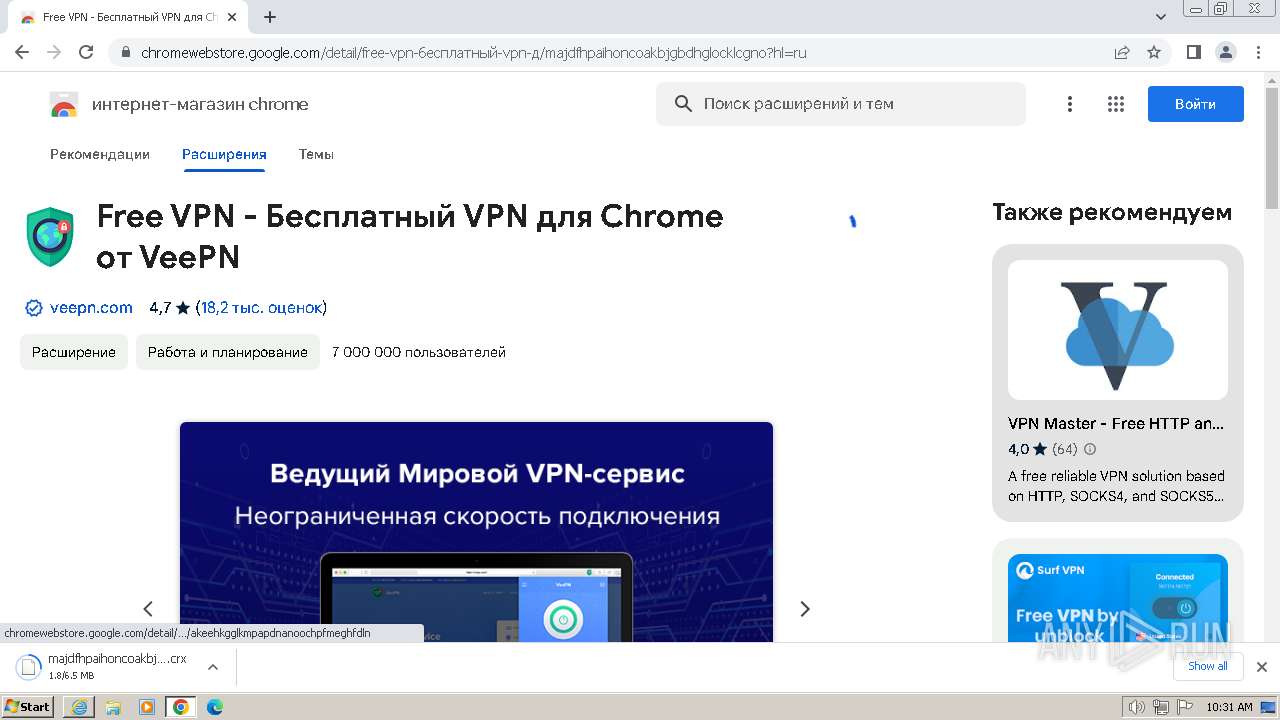Open the Google apps grid
This screenshot has height=720, width=1280.
(1116, 104)
